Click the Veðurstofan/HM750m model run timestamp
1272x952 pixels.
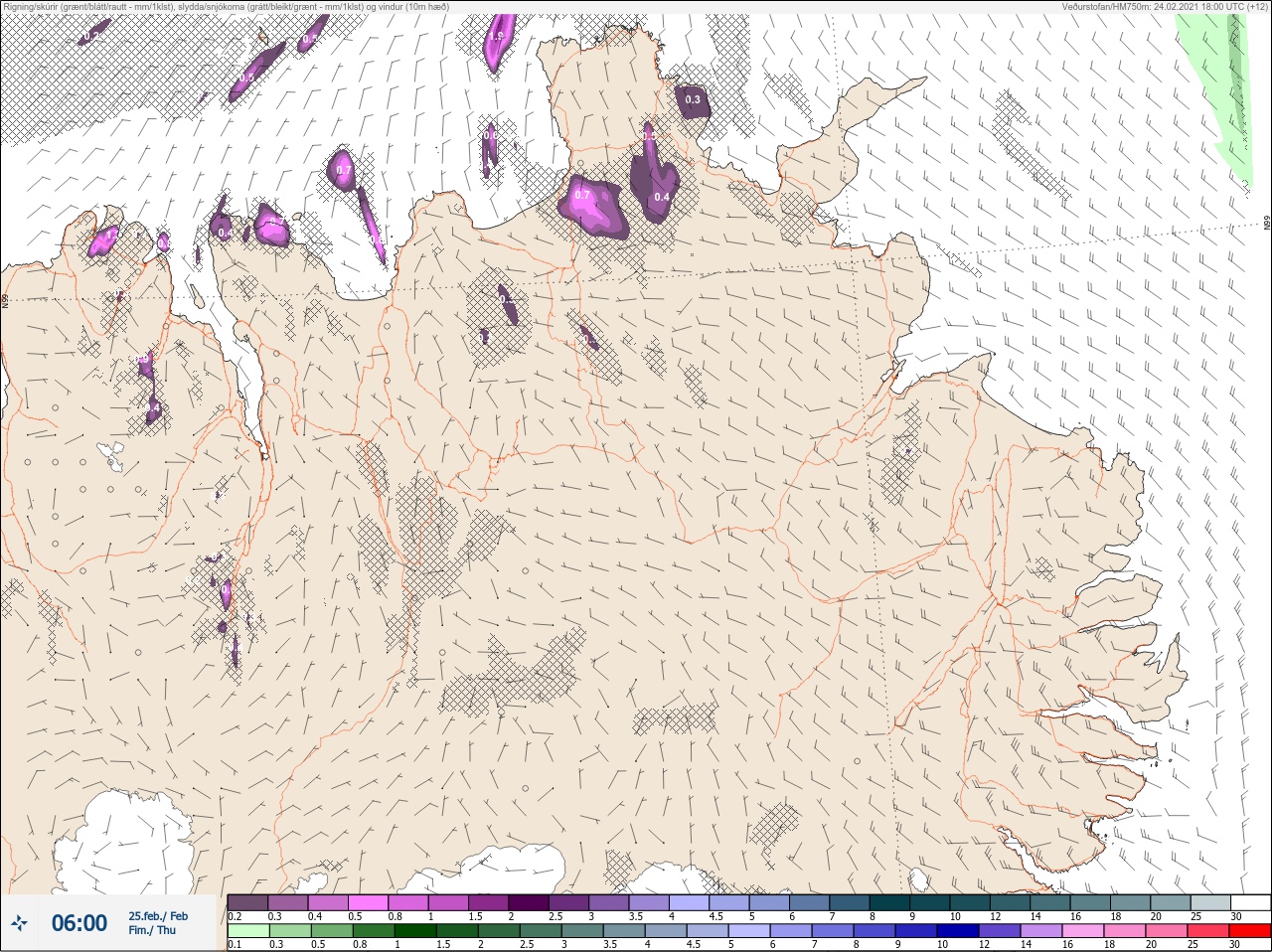coord(1165,6)
